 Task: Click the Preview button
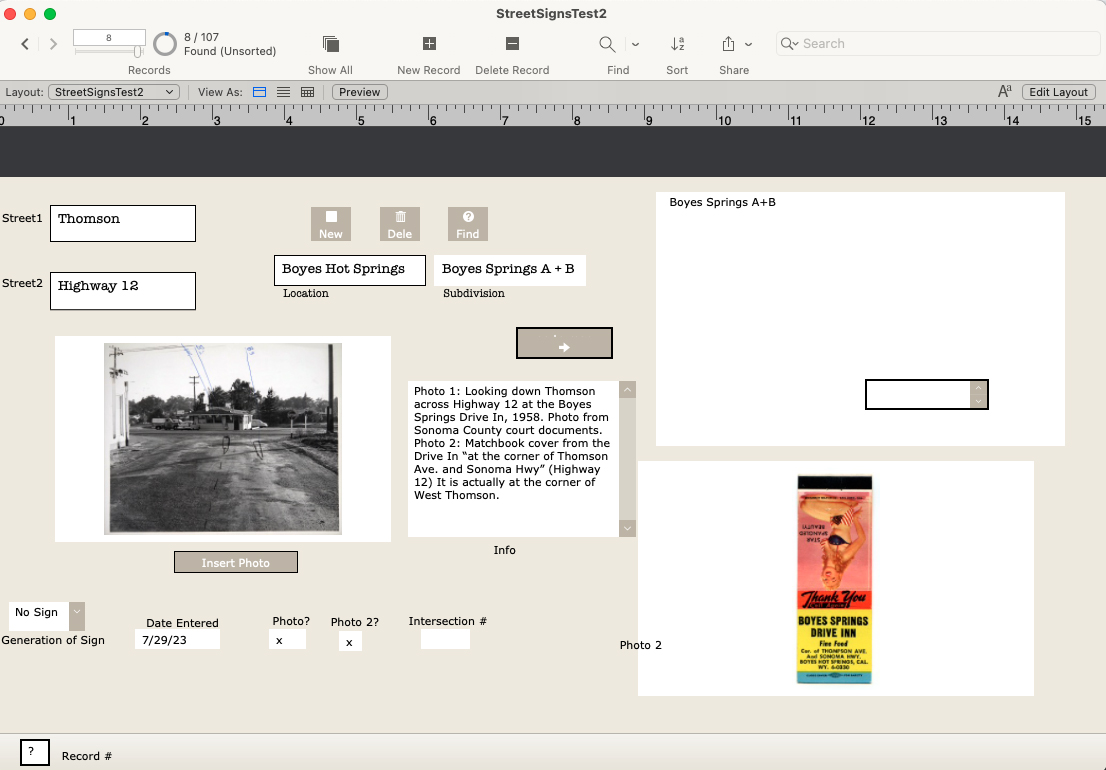(x=359, y=92)
